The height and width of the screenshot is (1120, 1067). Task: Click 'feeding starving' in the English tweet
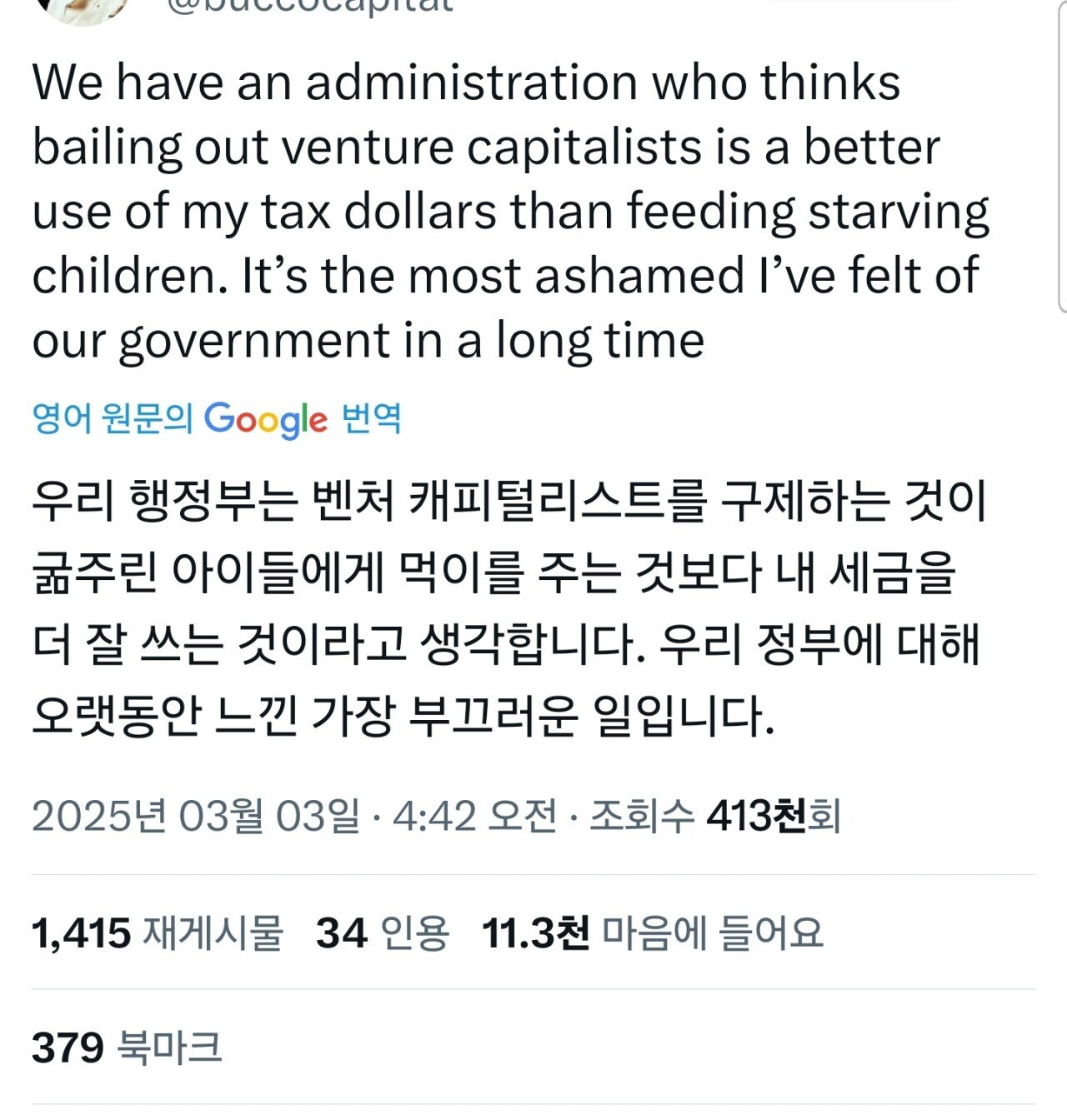(x=808, y=212)
